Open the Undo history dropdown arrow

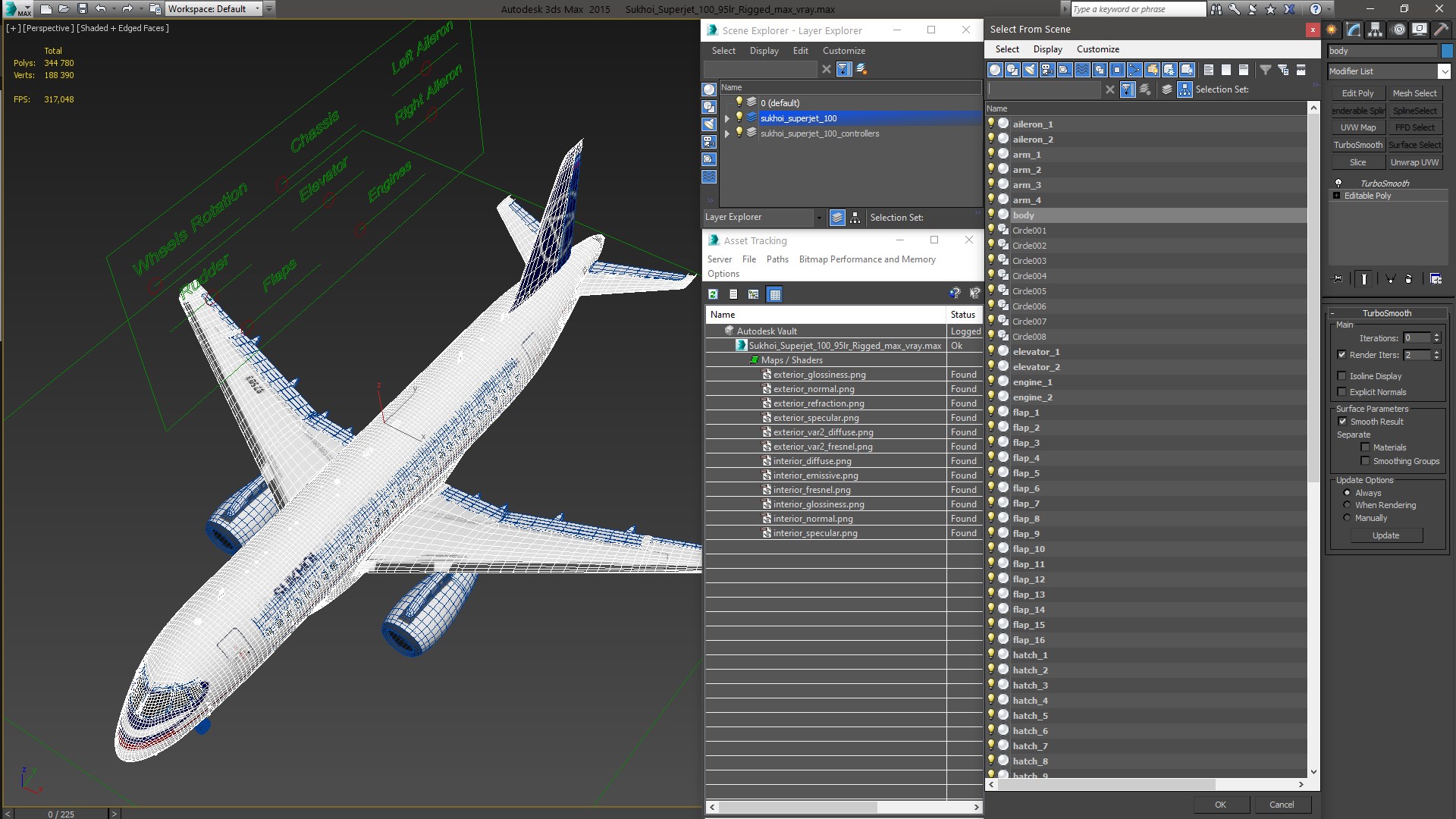[113, 9]
